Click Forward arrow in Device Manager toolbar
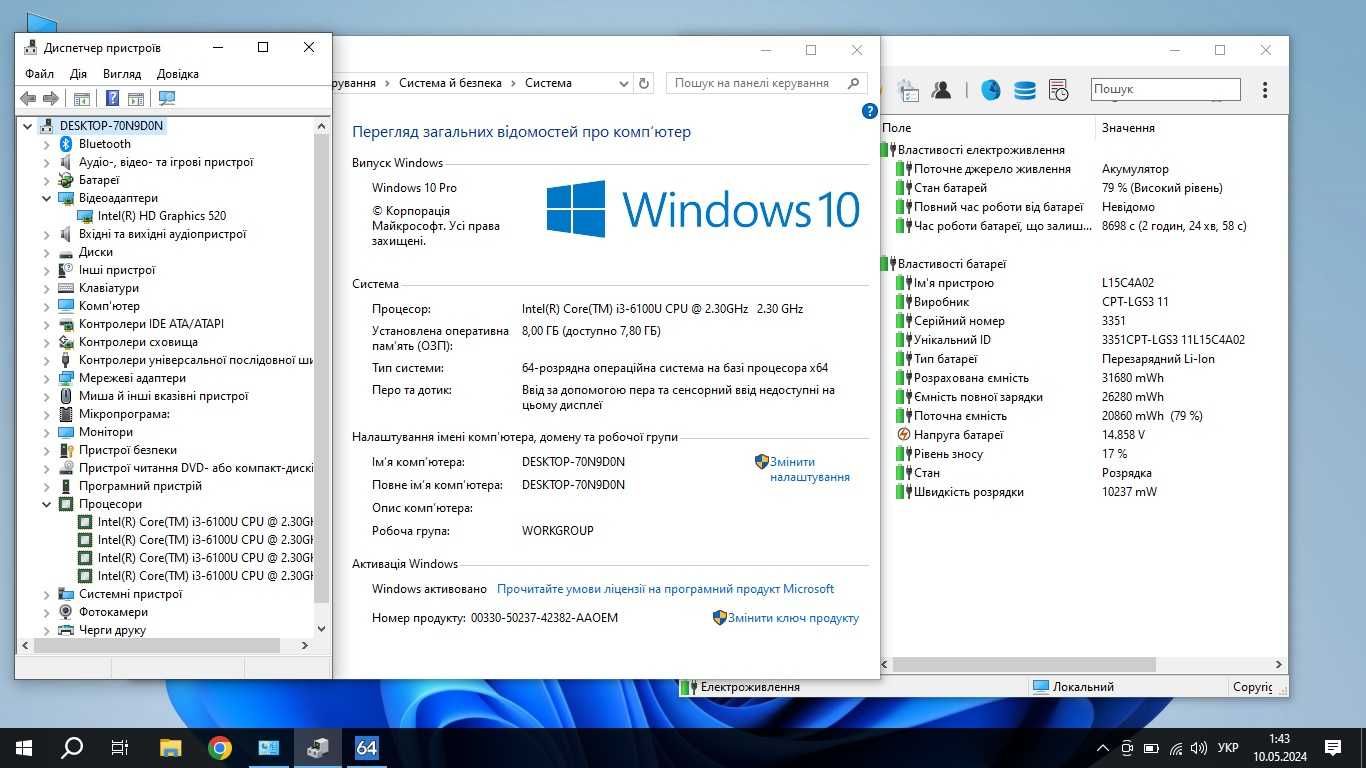 click(50, 98)
